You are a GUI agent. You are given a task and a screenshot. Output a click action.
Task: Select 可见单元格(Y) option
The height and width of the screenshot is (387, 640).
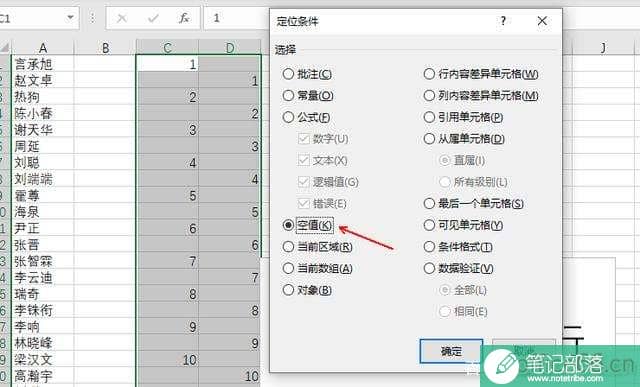[x=463, y=225]
